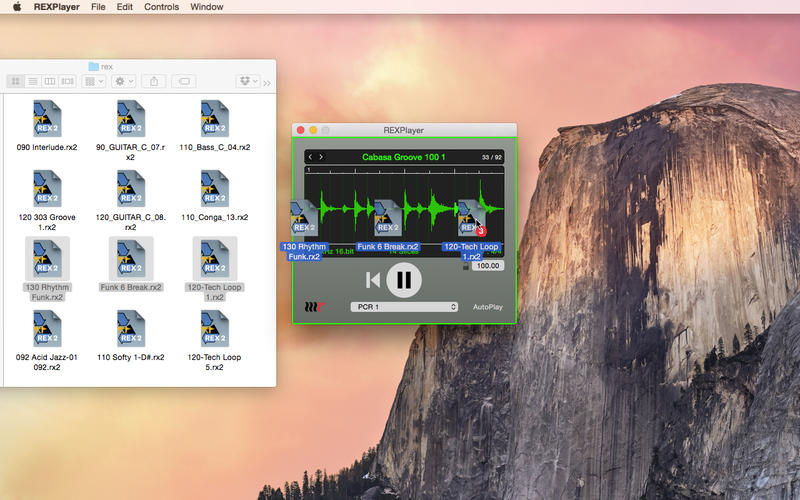Screen dimensions: 800x500
Task: Click the waveform ruler at bar 1
Action: pyautogui.click(x=308, y=170)
